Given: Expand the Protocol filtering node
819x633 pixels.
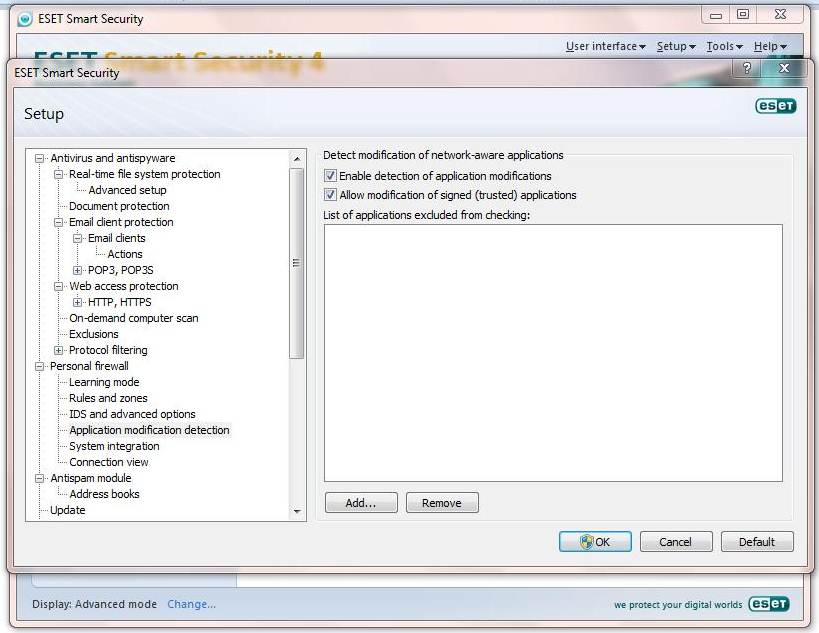Looking at the screenshot, I should click(x=58, y=350).
